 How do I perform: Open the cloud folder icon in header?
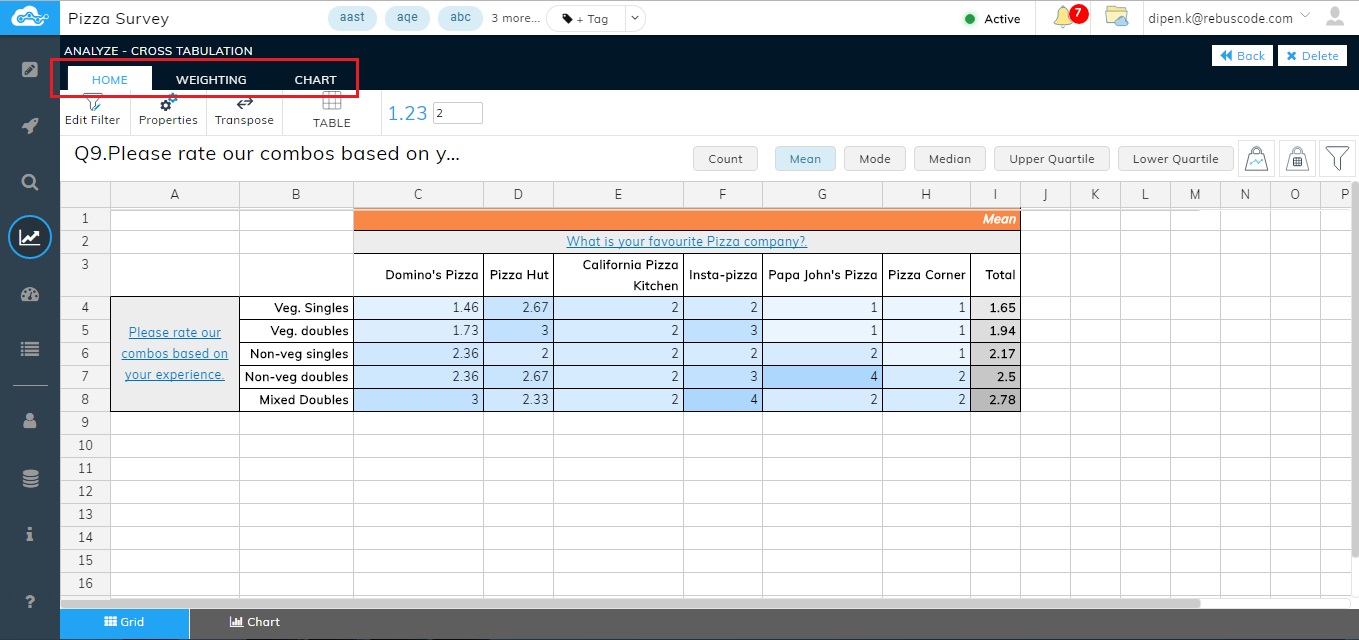[x=1117, y=17]
